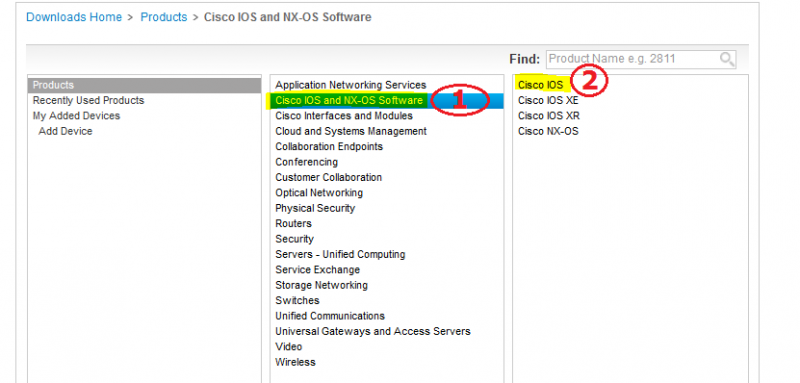Pick the Video category
This screenshot has width=800, height=383.
coord(289,346)
